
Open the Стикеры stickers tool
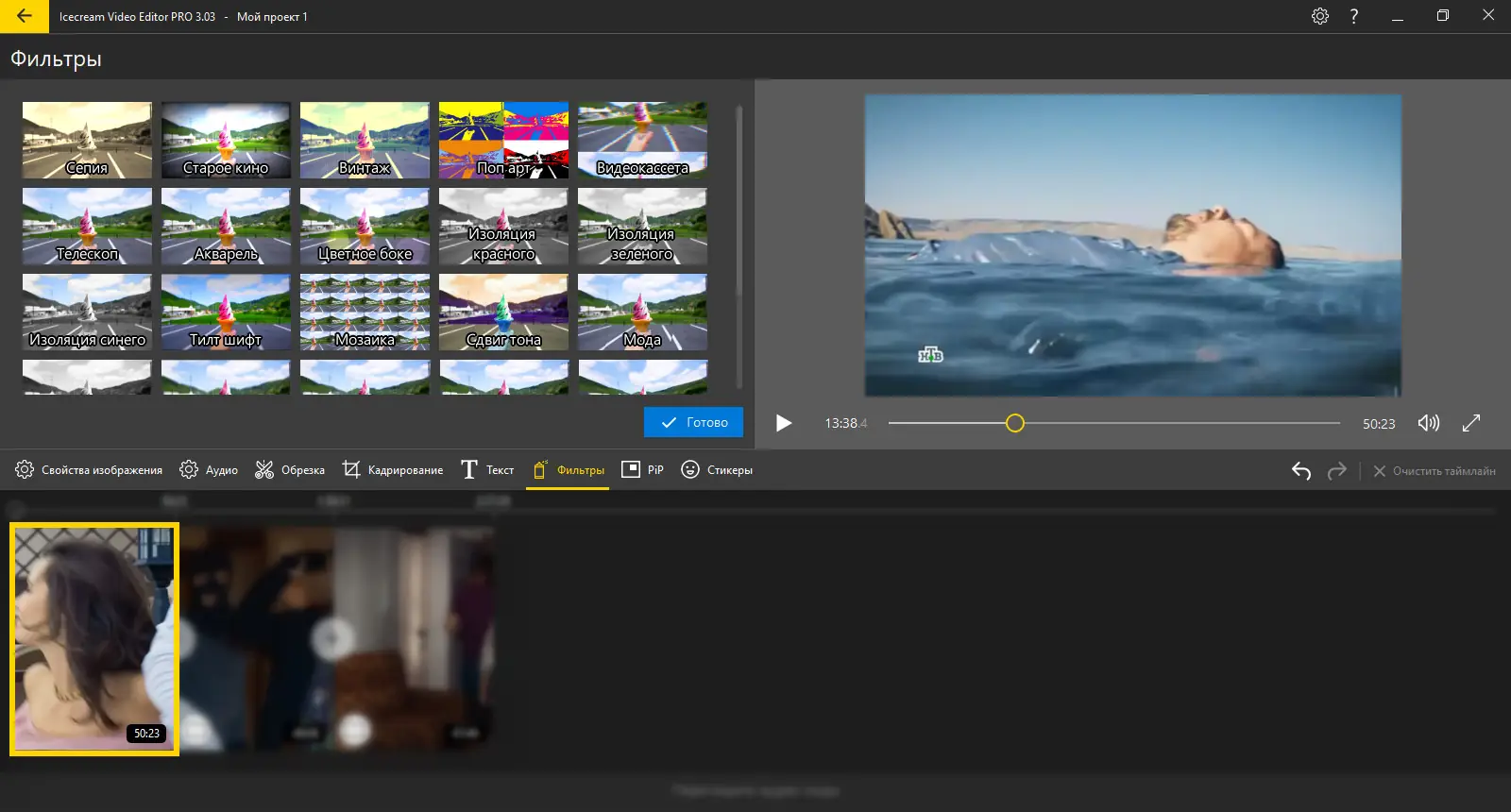[x=717, y=469]
